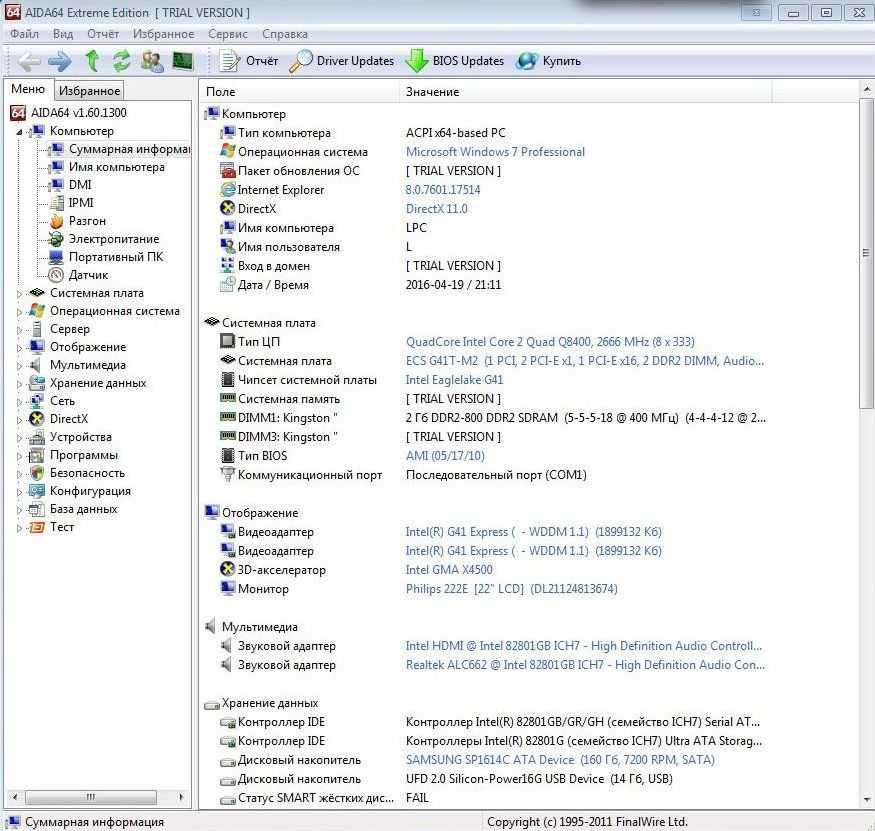This screenshot has height=831, width=875.
Task: Open Driver Updates from the toolbar
Action: coord(342,61)
